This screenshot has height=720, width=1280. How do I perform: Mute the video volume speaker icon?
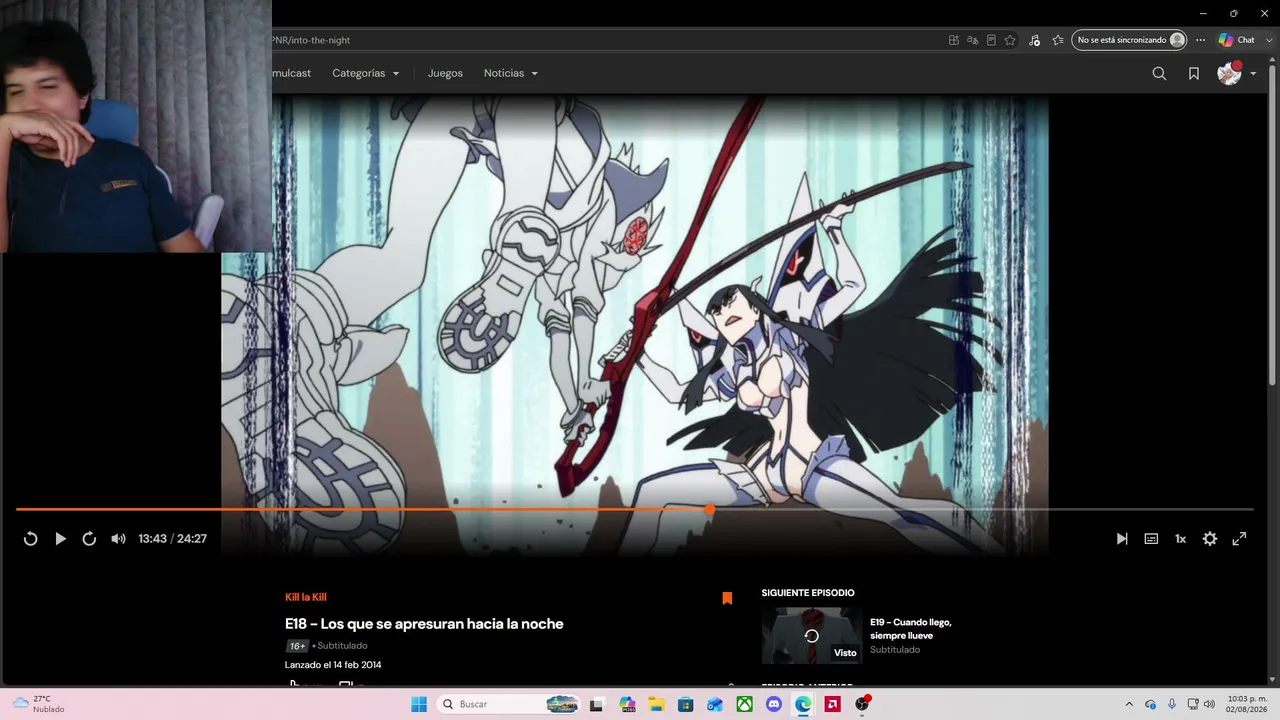(x=118, y=539)
